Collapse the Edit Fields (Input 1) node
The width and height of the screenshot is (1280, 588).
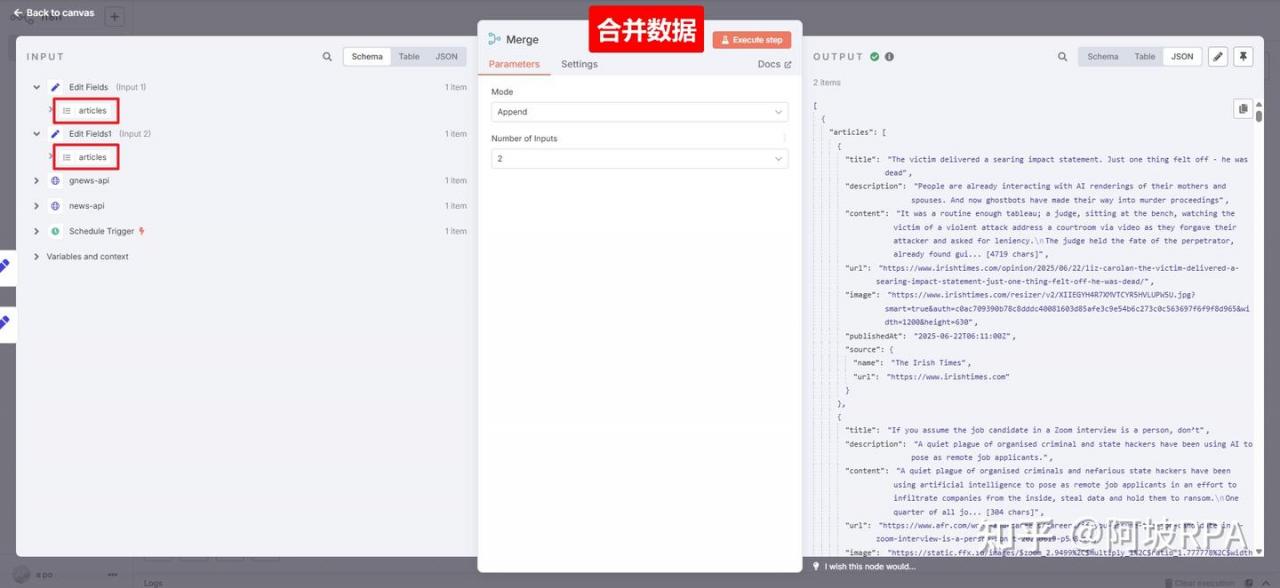click(37, 87)
